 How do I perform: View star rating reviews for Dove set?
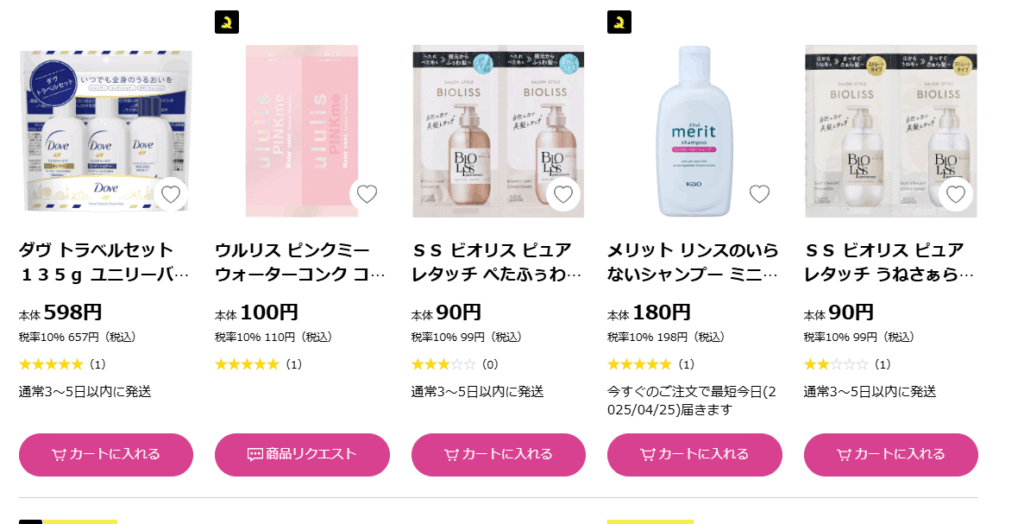(62, 364)
